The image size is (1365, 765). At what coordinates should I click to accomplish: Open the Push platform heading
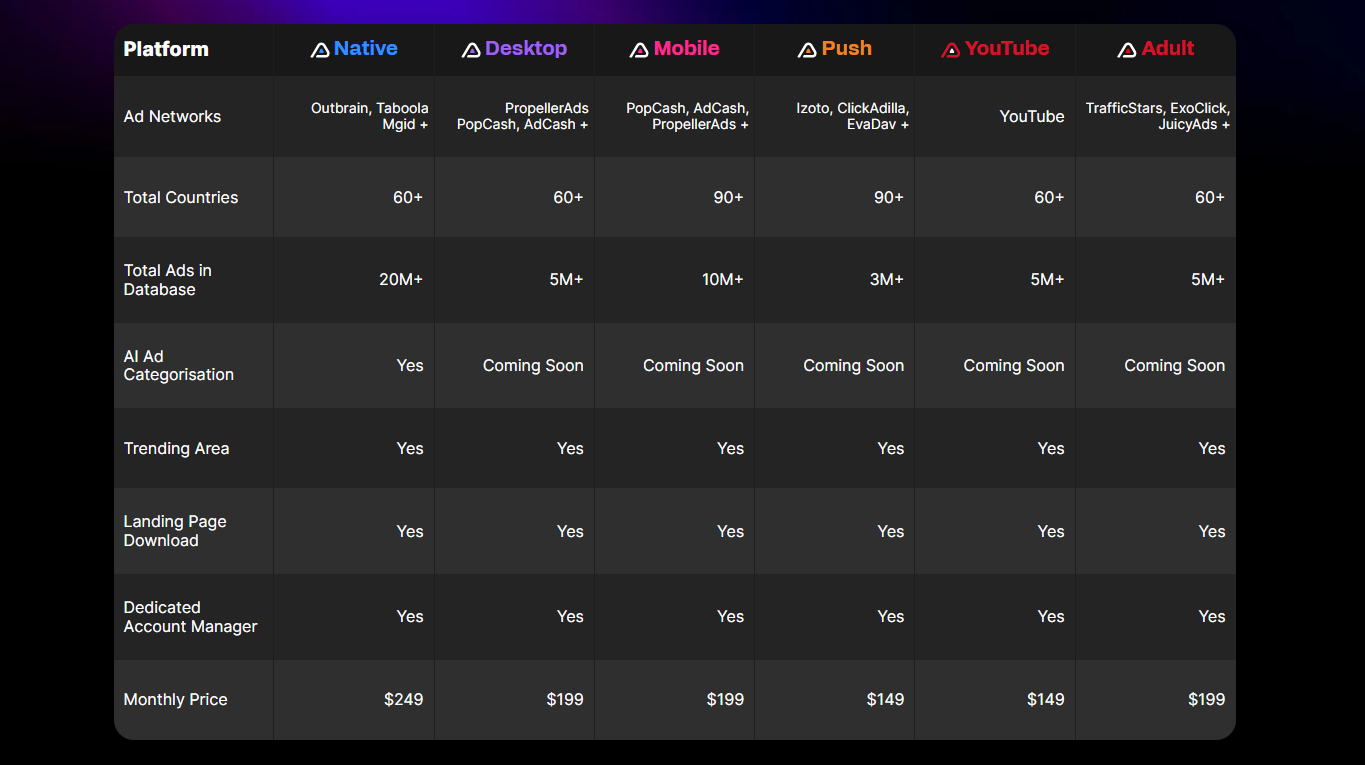[847, 48]
